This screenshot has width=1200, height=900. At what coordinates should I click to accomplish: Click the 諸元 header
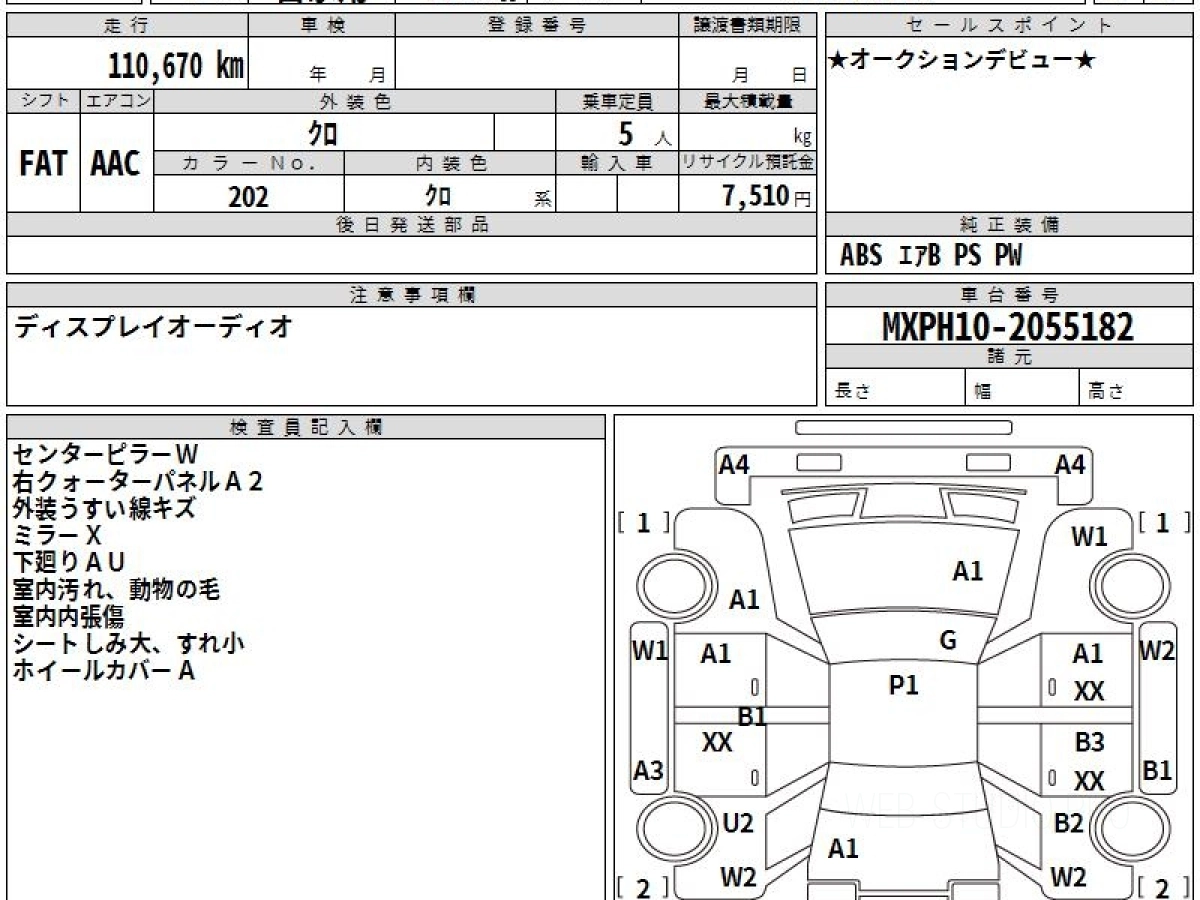point(1009,358)
